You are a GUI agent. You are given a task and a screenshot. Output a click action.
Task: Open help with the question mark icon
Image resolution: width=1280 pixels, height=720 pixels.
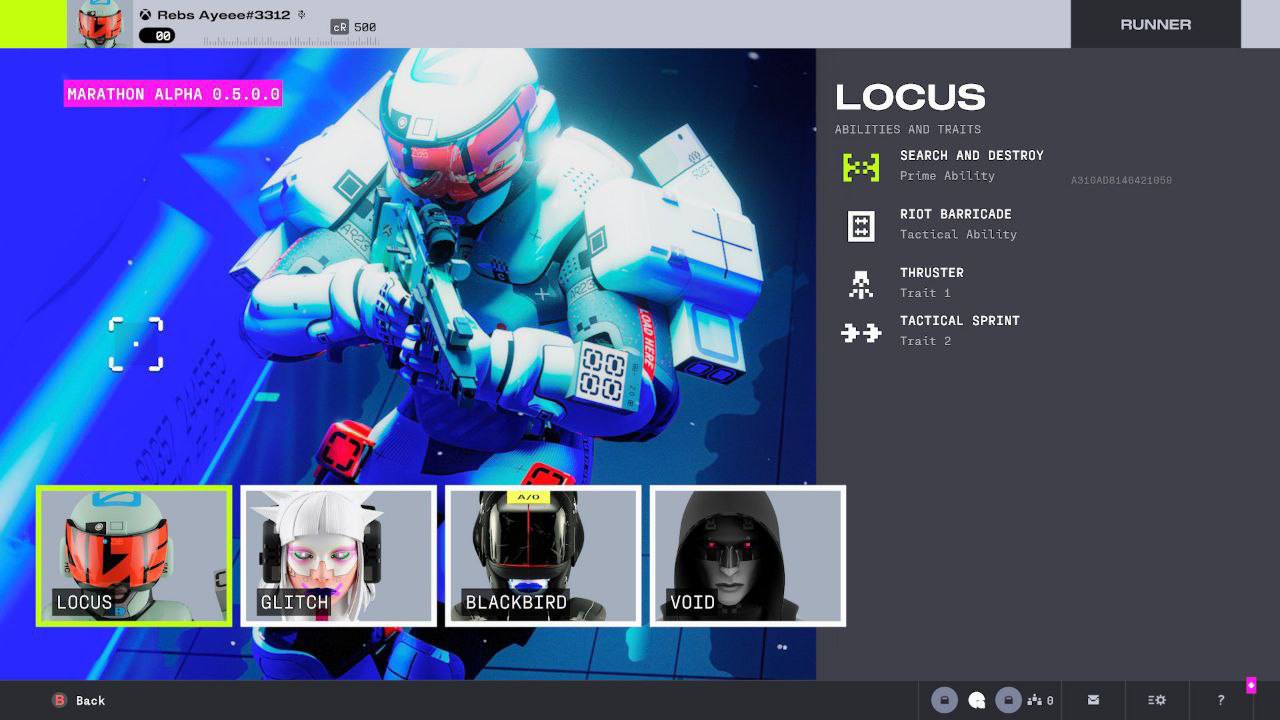coord(1221,700)
